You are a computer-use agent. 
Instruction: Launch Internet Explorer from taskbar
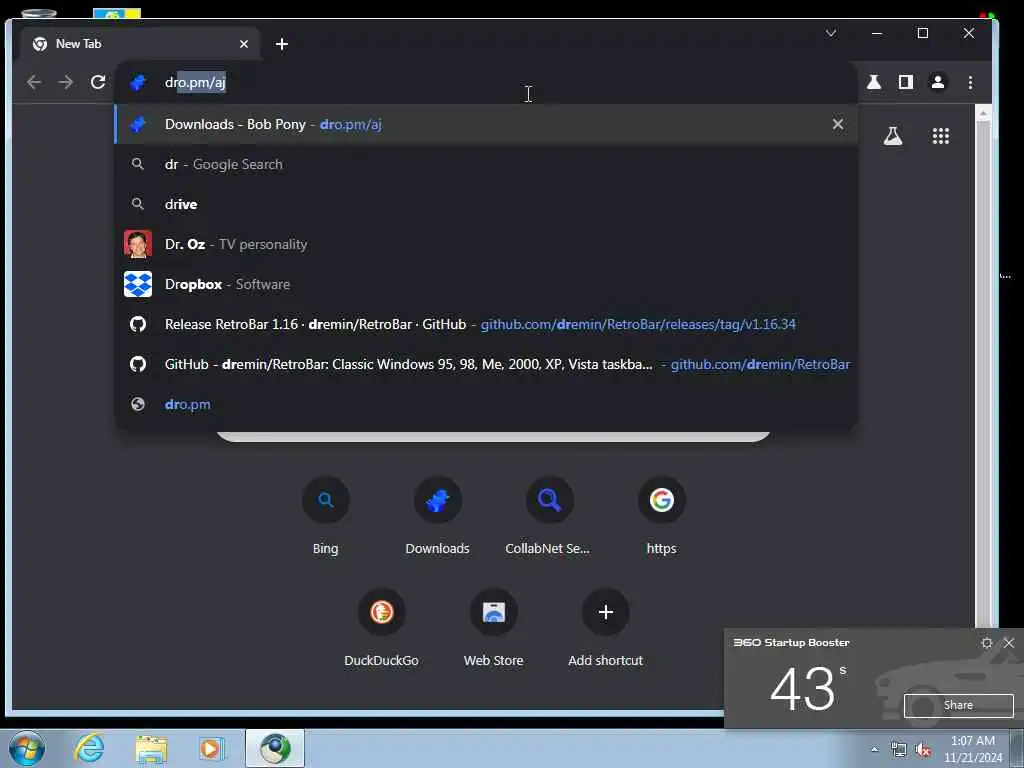click(x=89, y=748)
